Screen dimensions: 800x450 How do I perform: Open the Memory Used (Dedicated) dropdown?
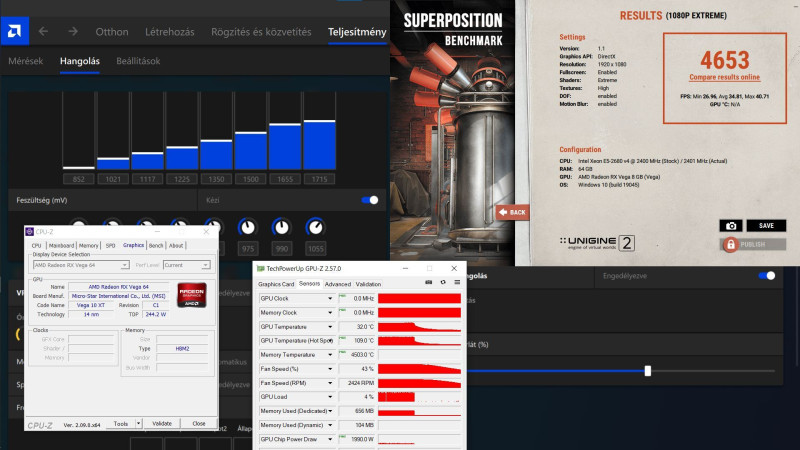(330, 411)
